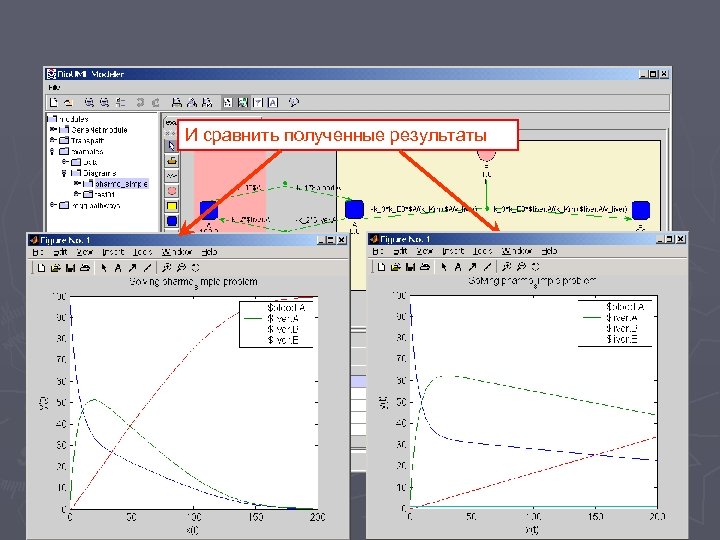720x540 pixels.
Task: Expand the kegg pathways tree node
Action: pyautogui.click(x=53, y=205)
